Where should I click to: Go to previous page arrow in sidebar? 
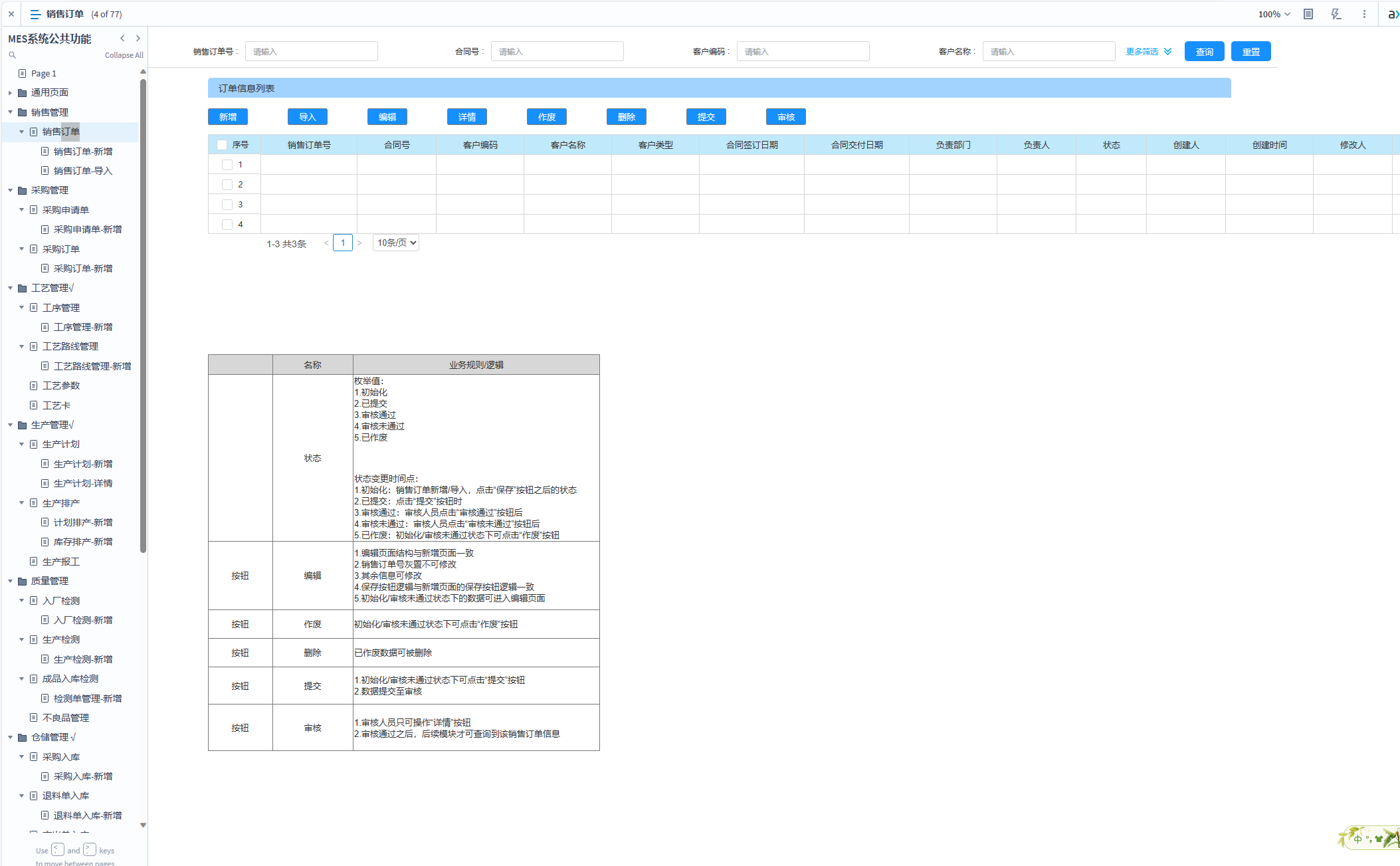(x=122, y=39)
